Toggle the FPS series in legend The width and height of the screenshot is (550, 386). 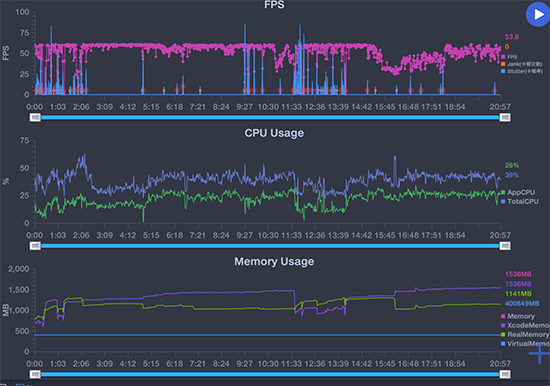click(509, 57)
